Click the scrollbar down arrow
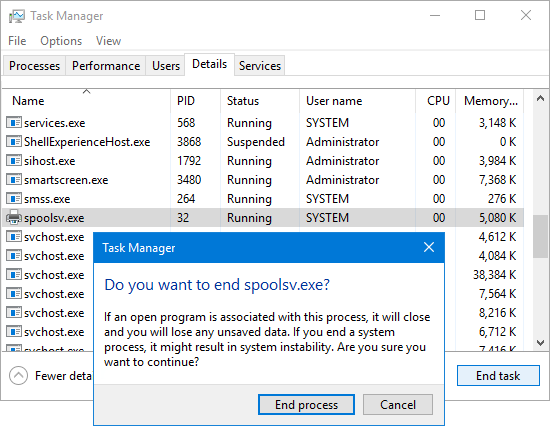 [541, 342]
